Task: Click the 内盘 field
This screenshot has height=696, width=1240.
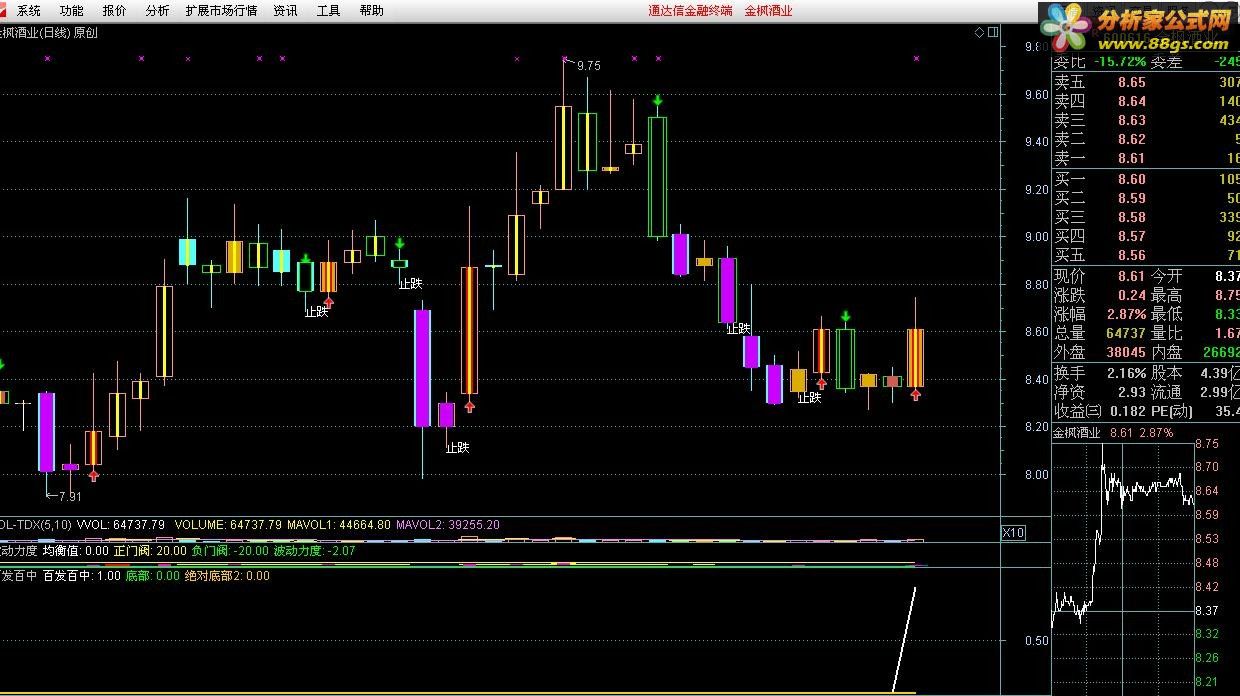Action: (1195, 353)
